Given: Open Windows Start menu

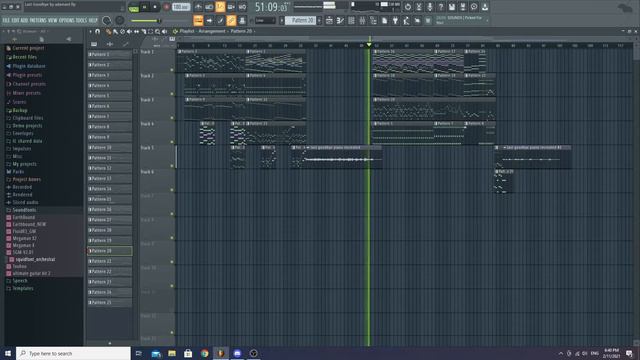Looking at the screenshot, I should pos(8,353).
